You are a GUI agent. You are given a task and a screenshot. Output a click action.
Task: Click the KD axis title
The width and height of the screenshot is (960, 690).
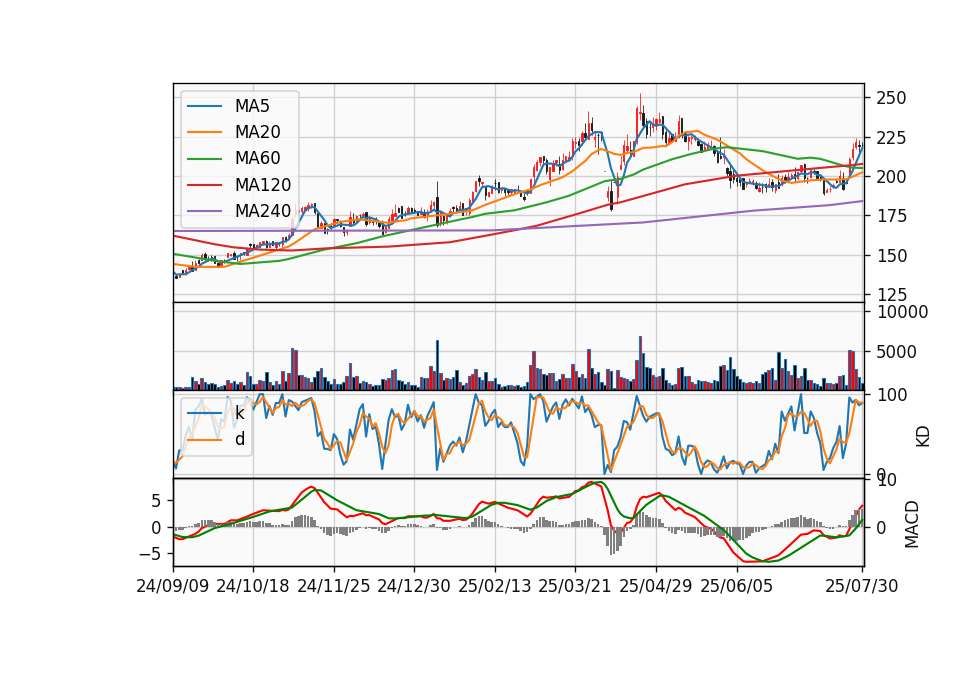[x=923, y=437]
